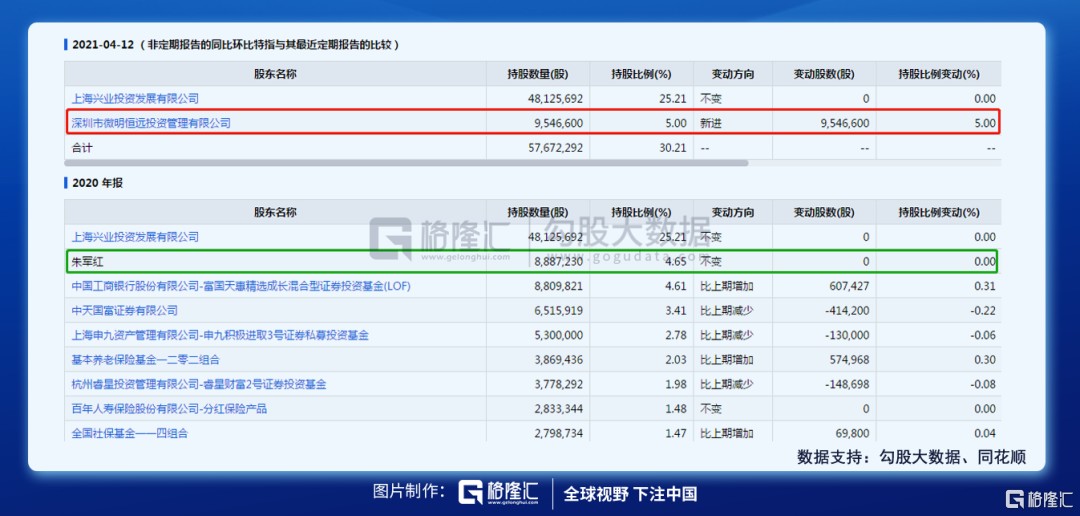1080x516 pixels.
Task: Open 中天国富证券有限公司 shareholder link
Action: 125,311
